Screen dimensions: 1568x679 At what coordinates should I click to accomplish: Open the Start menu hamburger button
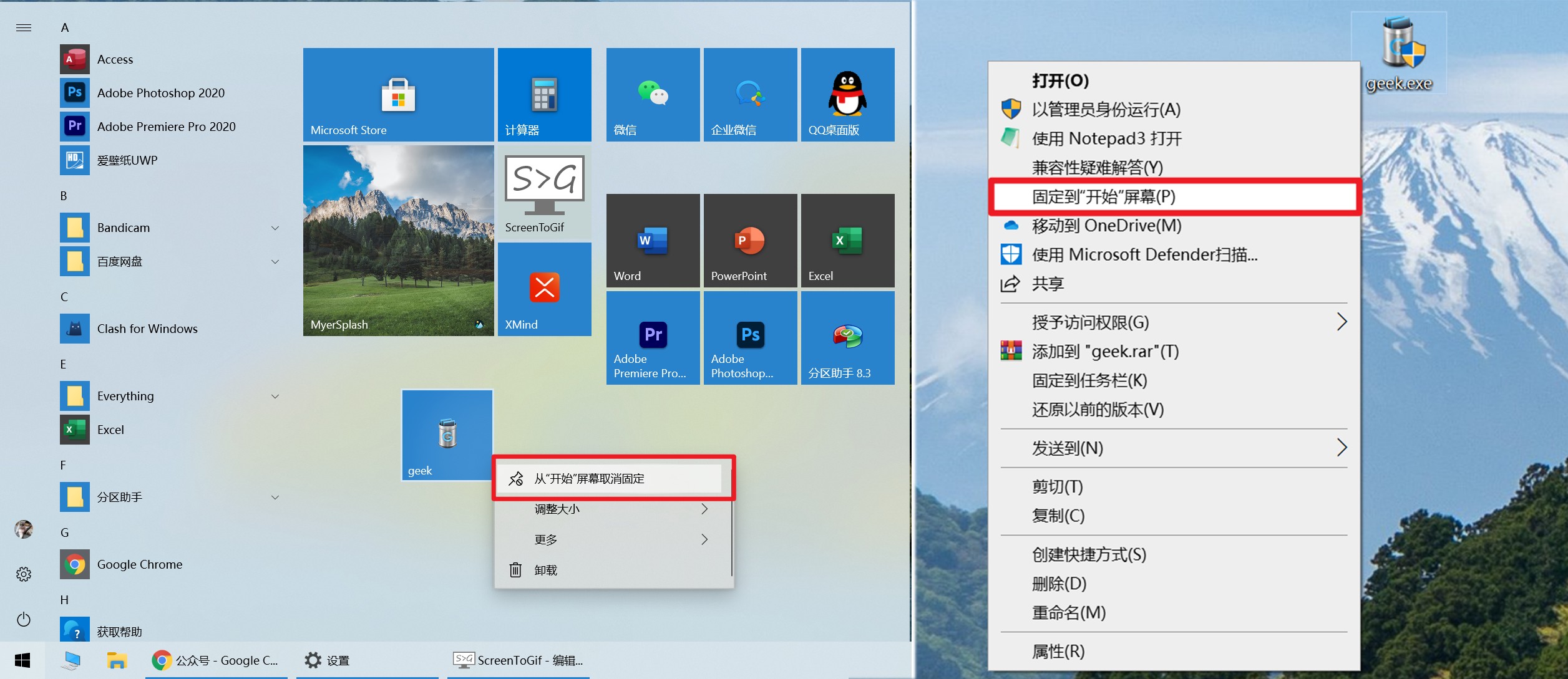pyautogui.click(x=24, y=27)
